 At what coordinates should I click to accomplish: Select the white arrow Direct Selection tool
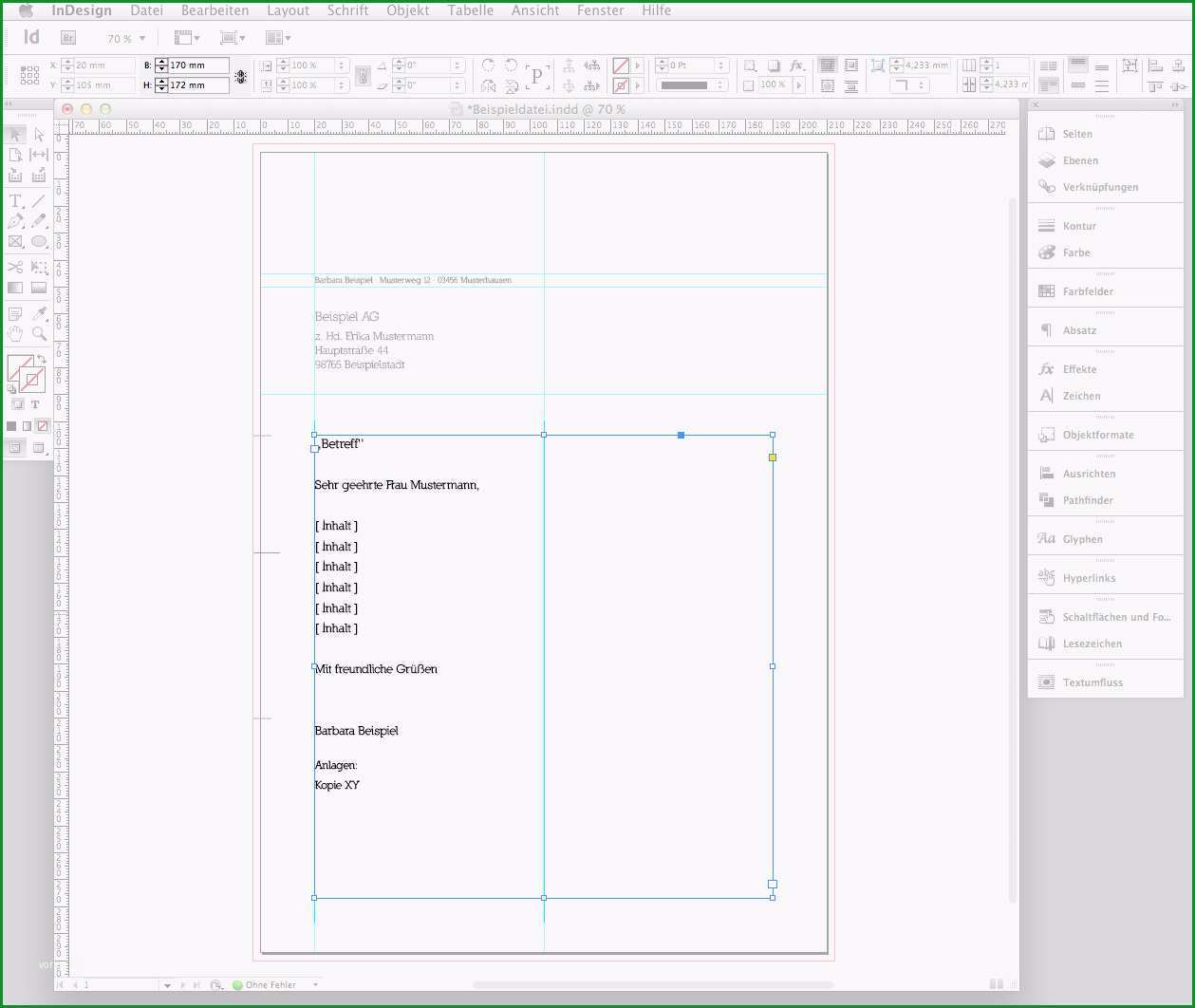point(39,135)
